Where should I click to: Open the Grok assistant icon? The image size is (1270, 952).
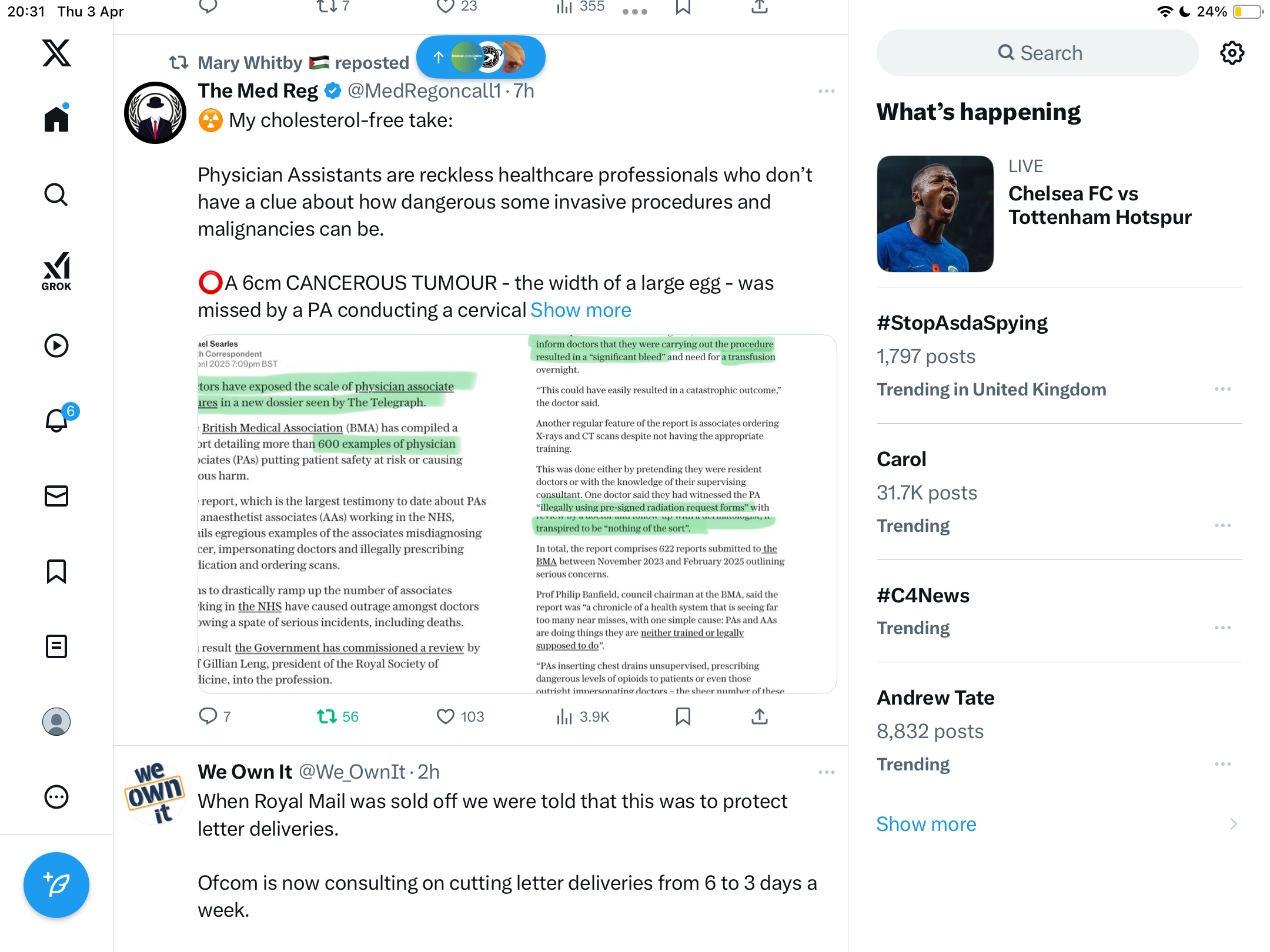pos(56,271)
